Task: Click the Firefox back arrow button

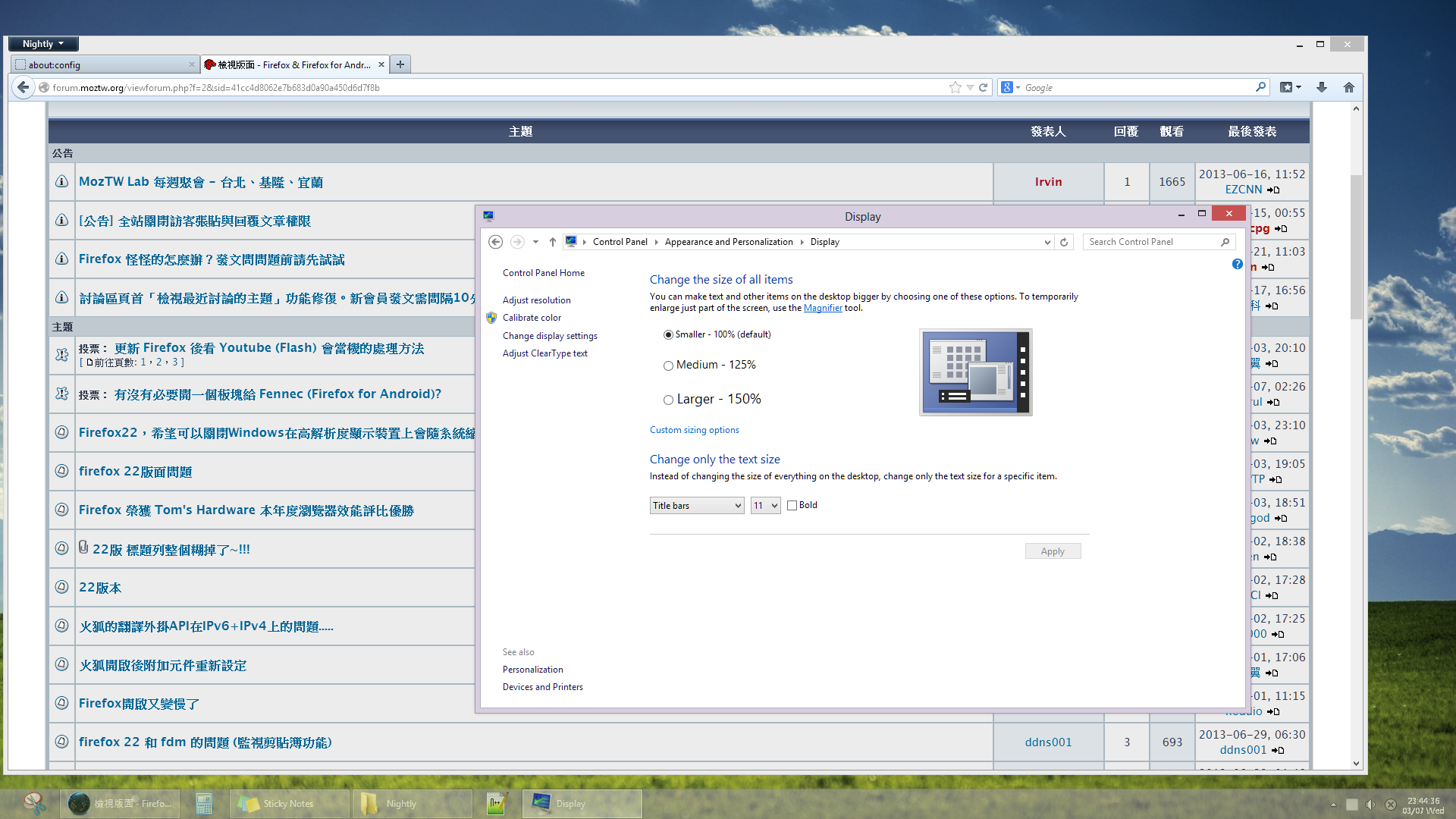Action: click(x=24, y=87)
